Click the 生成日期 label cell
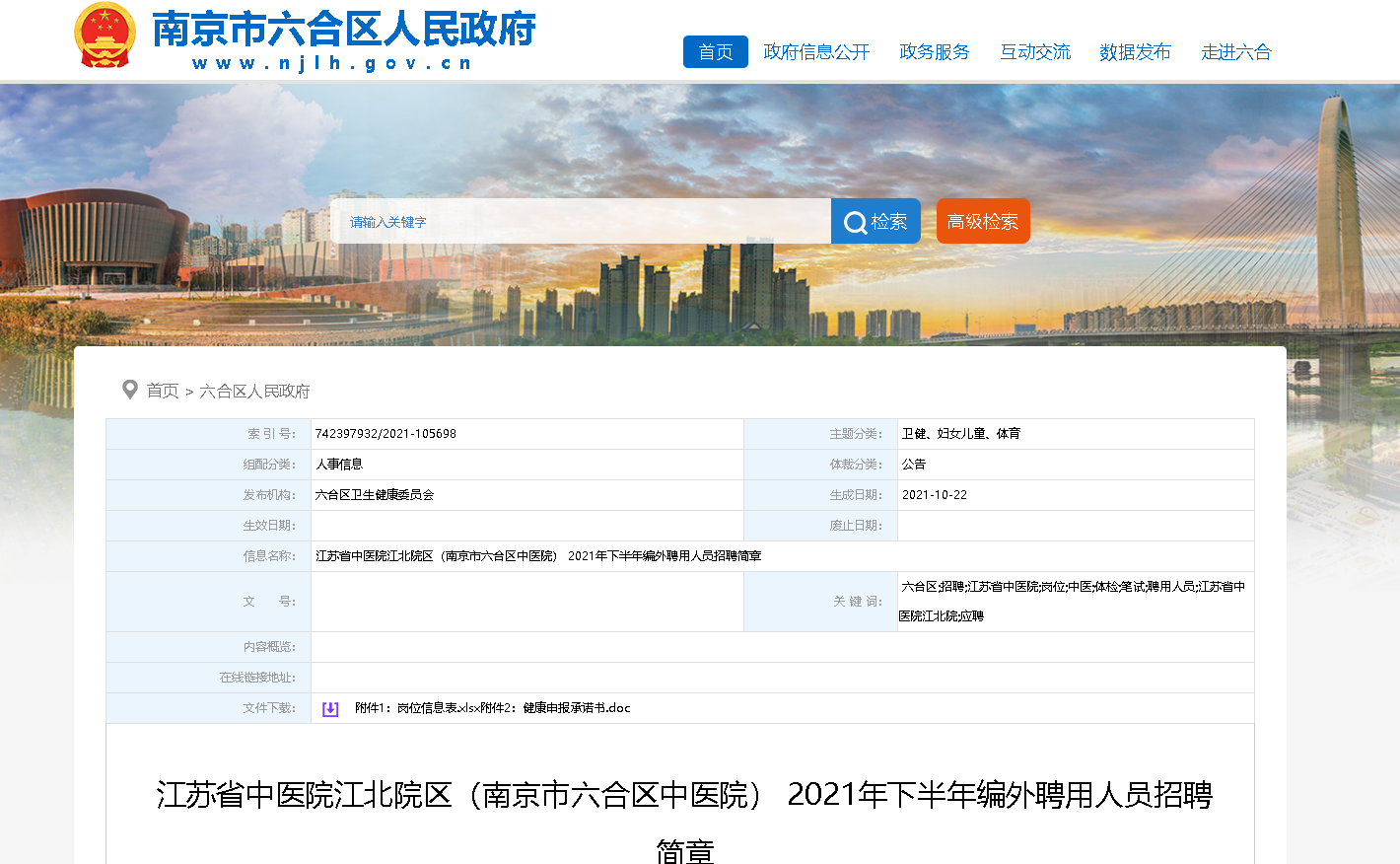This screenshot has width=1400, height=864. [820, 495]
